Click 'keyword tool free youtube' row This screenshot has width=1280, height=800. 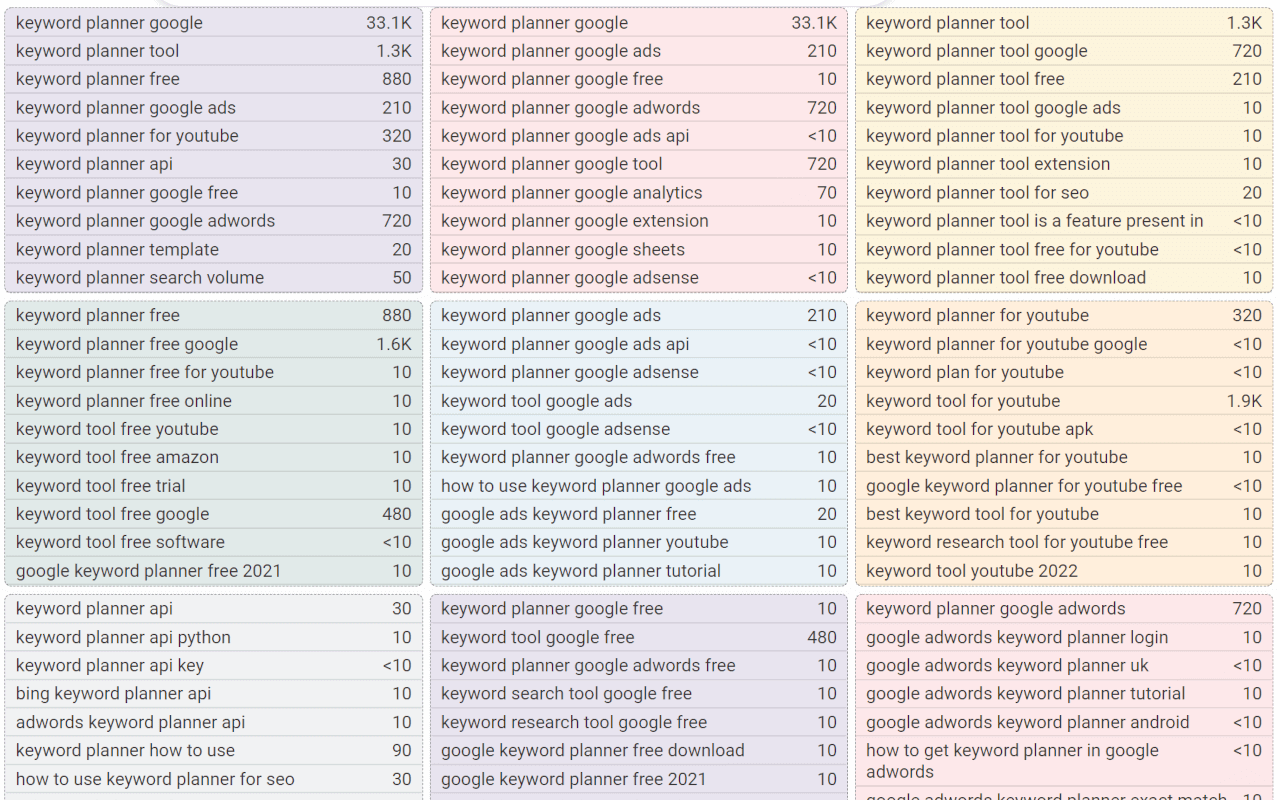point(214,429)
